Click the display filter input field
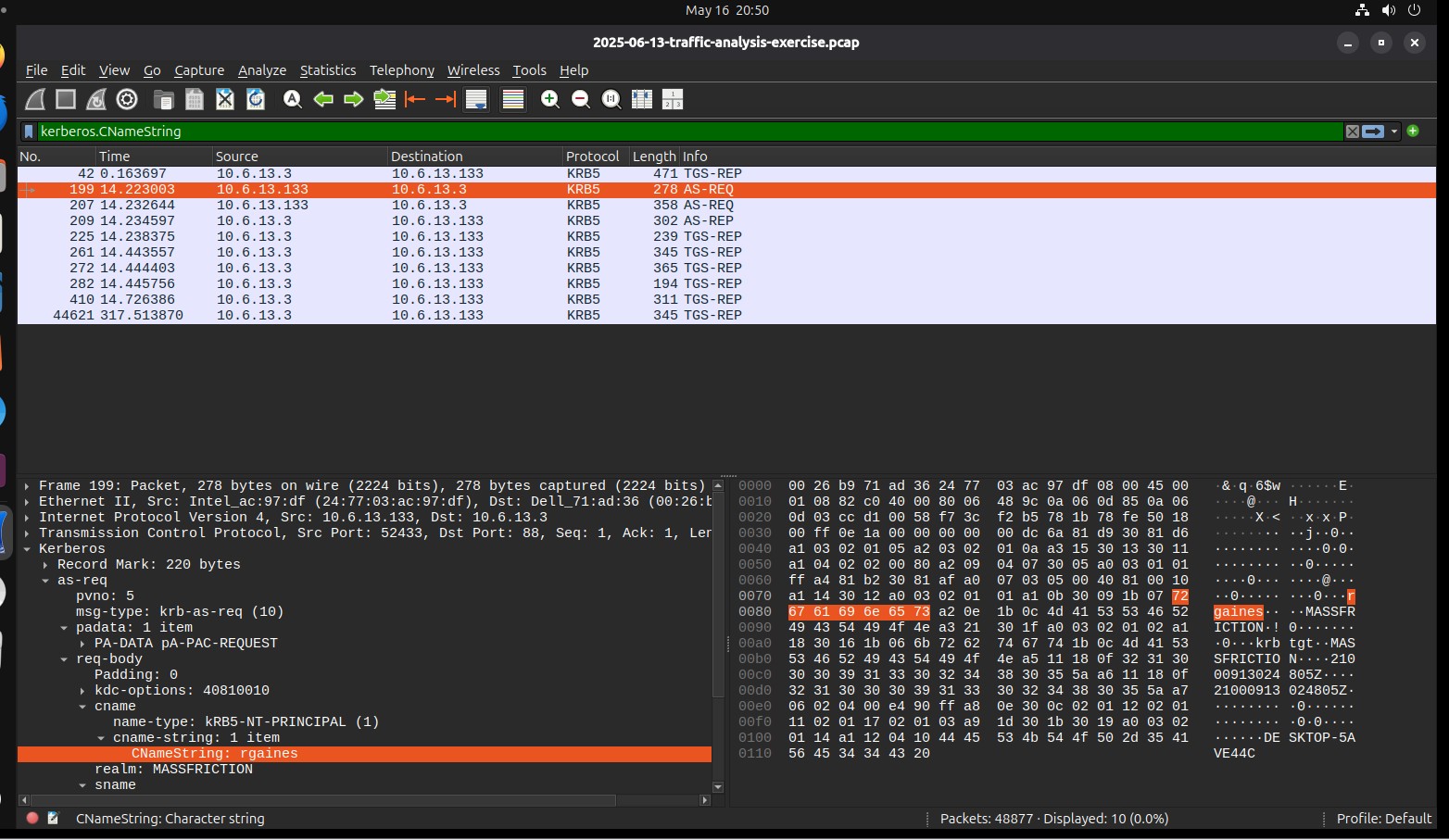This screenshot has height=840, width=1449. [690, 132]
